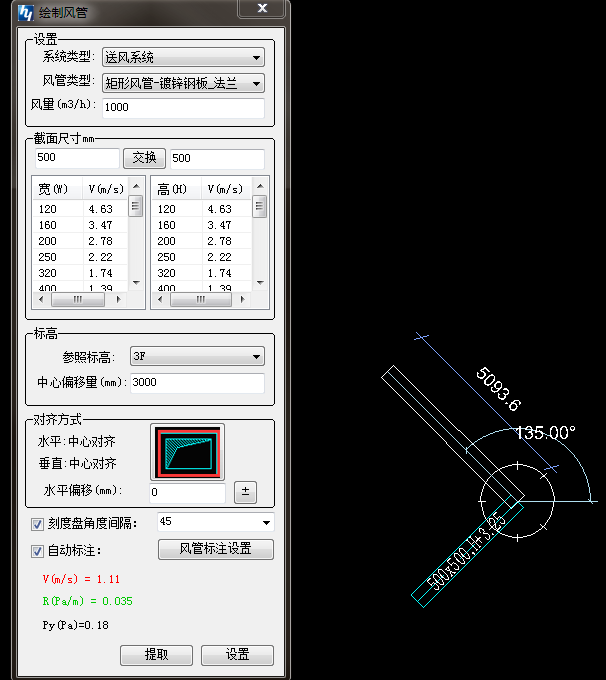Click the 高(H) column header

click(x=177, y=189)
